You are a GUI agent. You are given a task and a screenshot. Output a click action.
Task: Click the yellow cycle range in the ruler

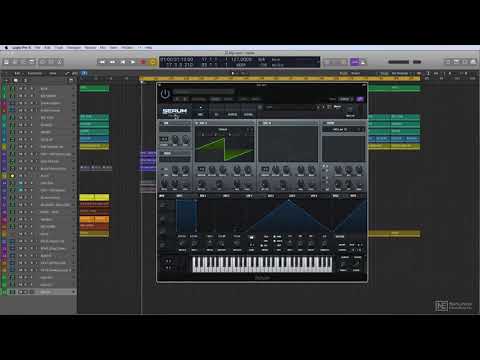click(x=279, y=78)
